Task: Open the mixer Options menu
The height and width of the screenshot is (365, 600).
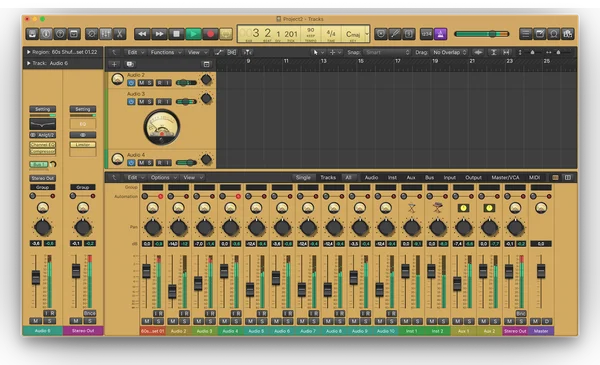Action: click(163, 178)
